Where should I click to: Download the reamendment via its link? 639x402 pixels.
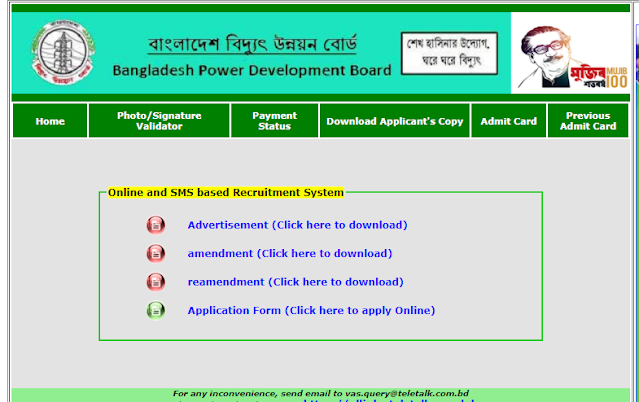click(295, 282)
